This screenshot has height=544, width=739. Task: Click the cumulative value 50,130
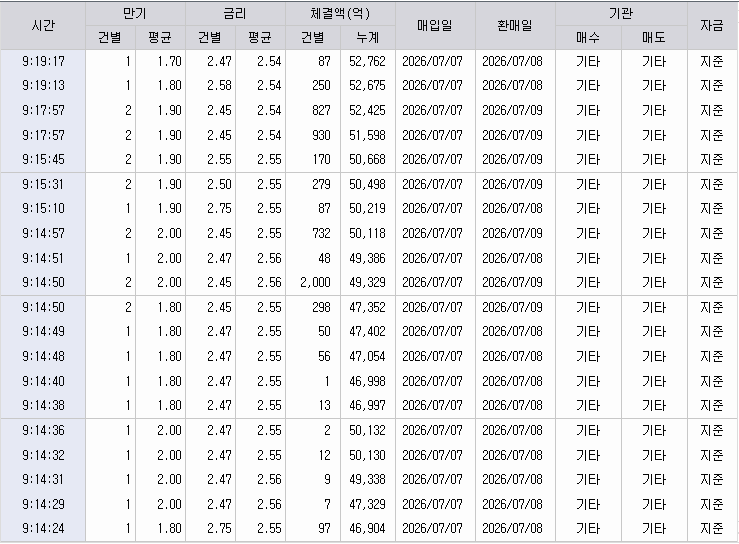coord(367,455)
